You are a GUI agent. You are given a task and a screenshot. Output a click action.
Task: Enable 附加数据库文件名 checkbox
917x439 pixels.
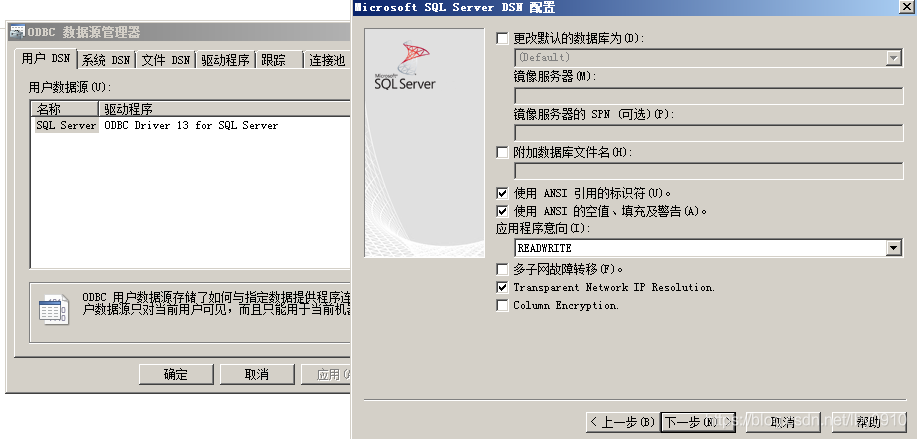tap(502, 153)
